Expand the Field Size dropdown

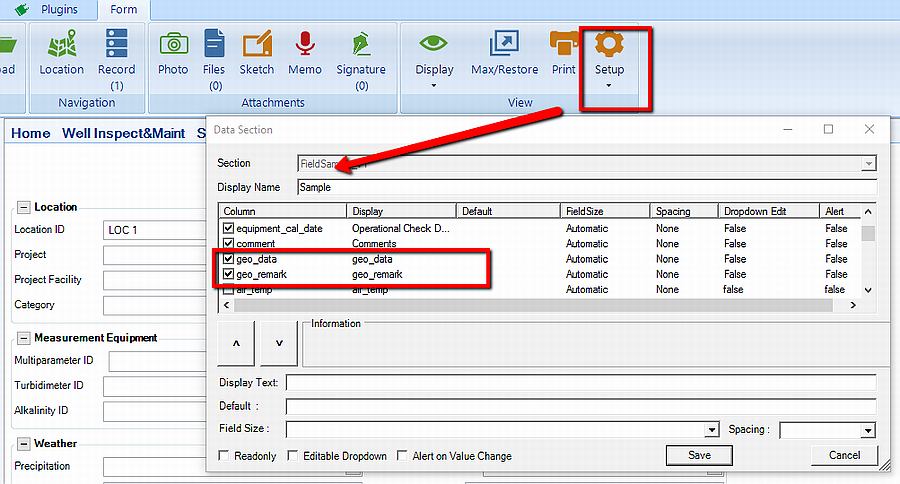pos(711,430)
